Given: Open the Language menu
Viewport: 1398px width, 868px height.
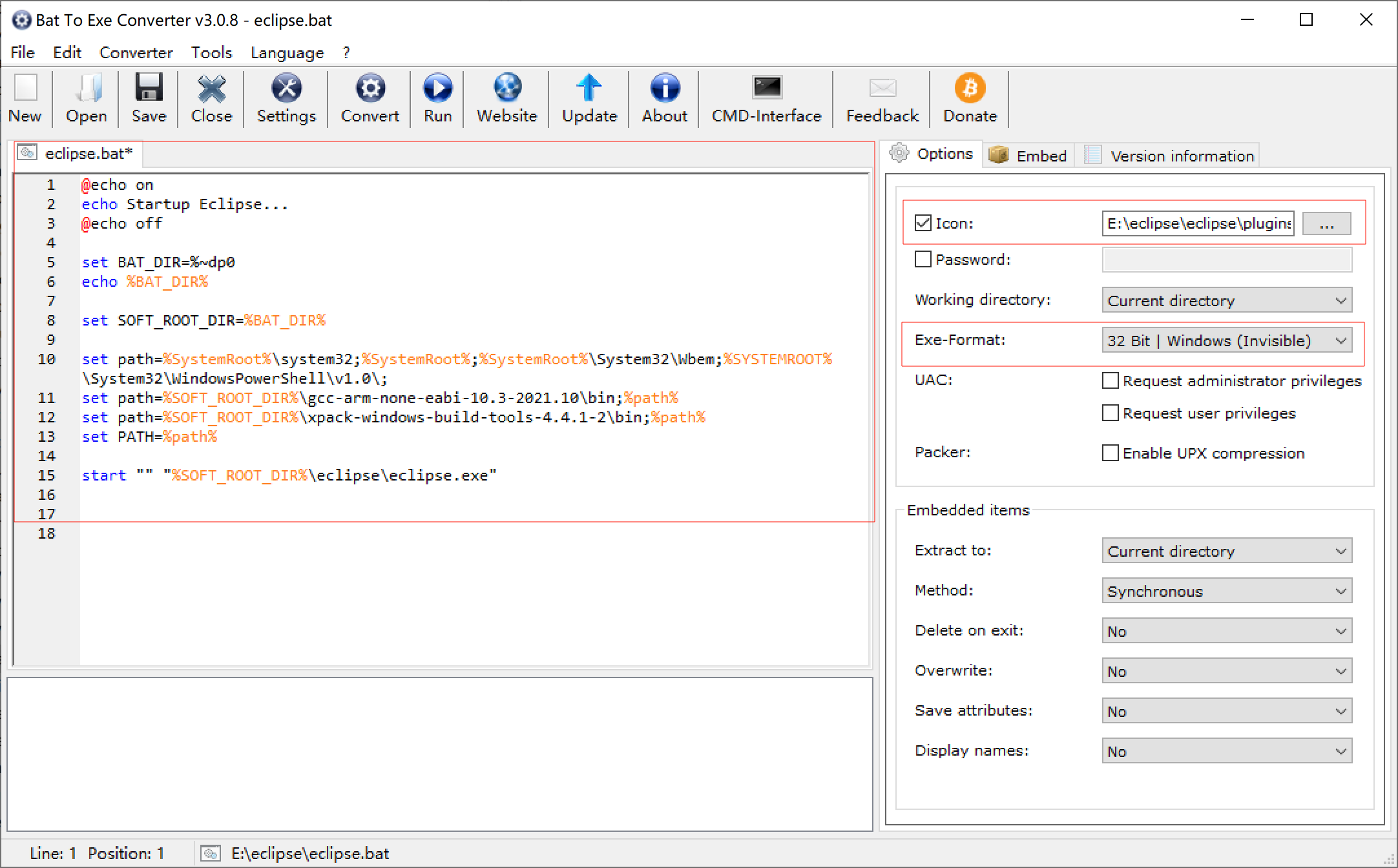Looking at the screenshot, I should pyautogui.click(x=287, y=52).
